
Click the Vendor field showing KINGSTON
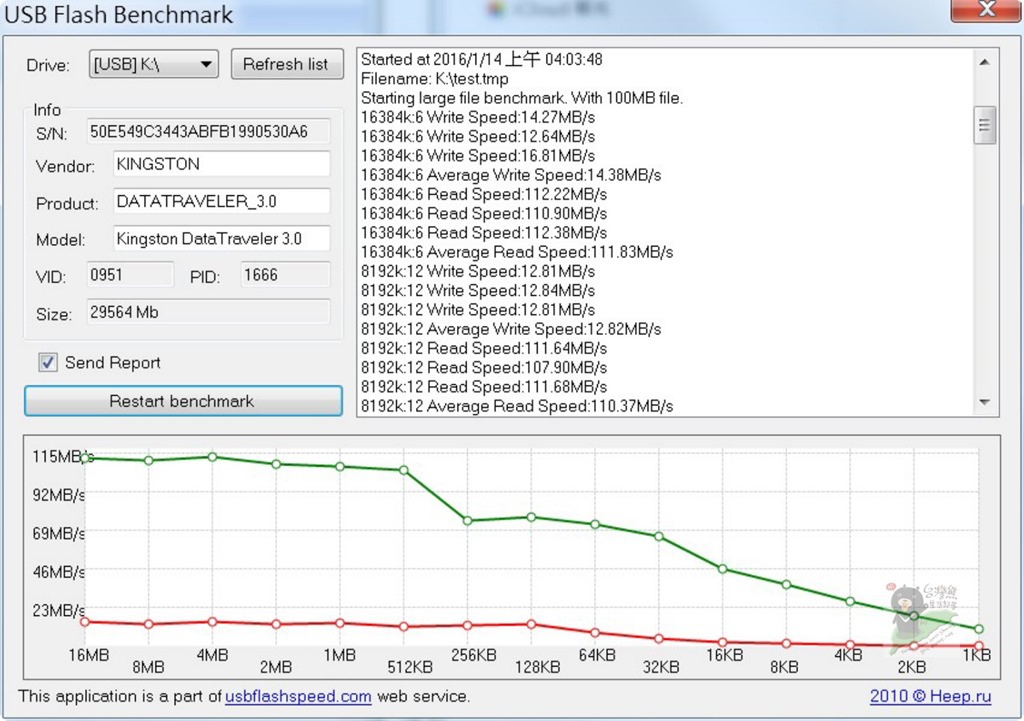221,164
